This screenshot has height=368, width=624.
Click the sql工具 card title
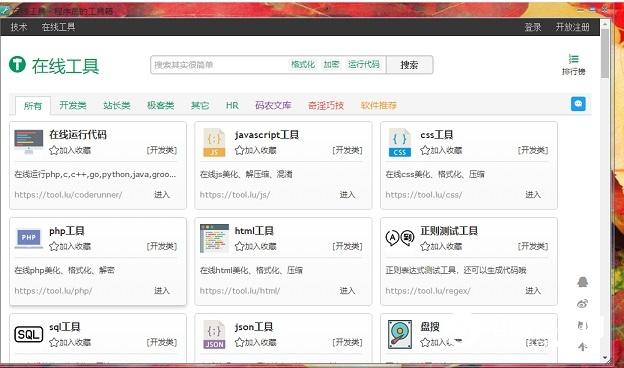point(65,327)
